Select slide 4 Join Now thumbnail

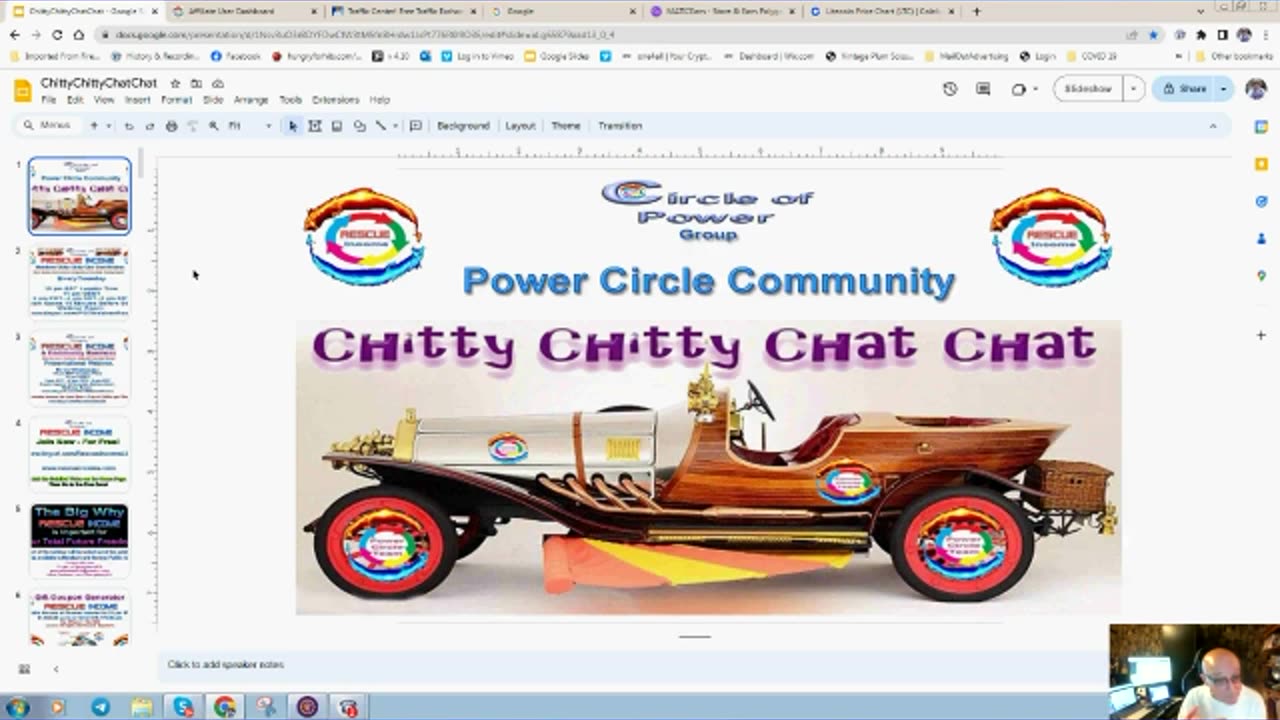[79, 454]
